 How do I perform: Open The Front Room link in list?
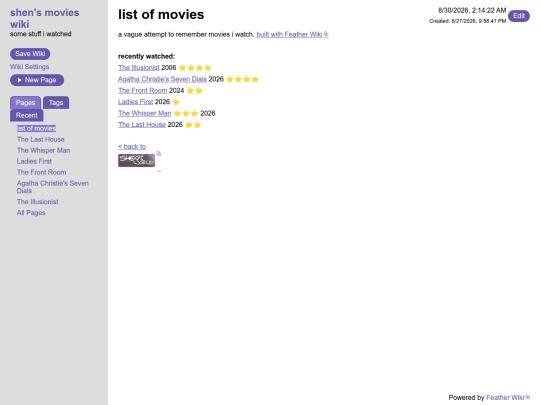coord(143,91)
